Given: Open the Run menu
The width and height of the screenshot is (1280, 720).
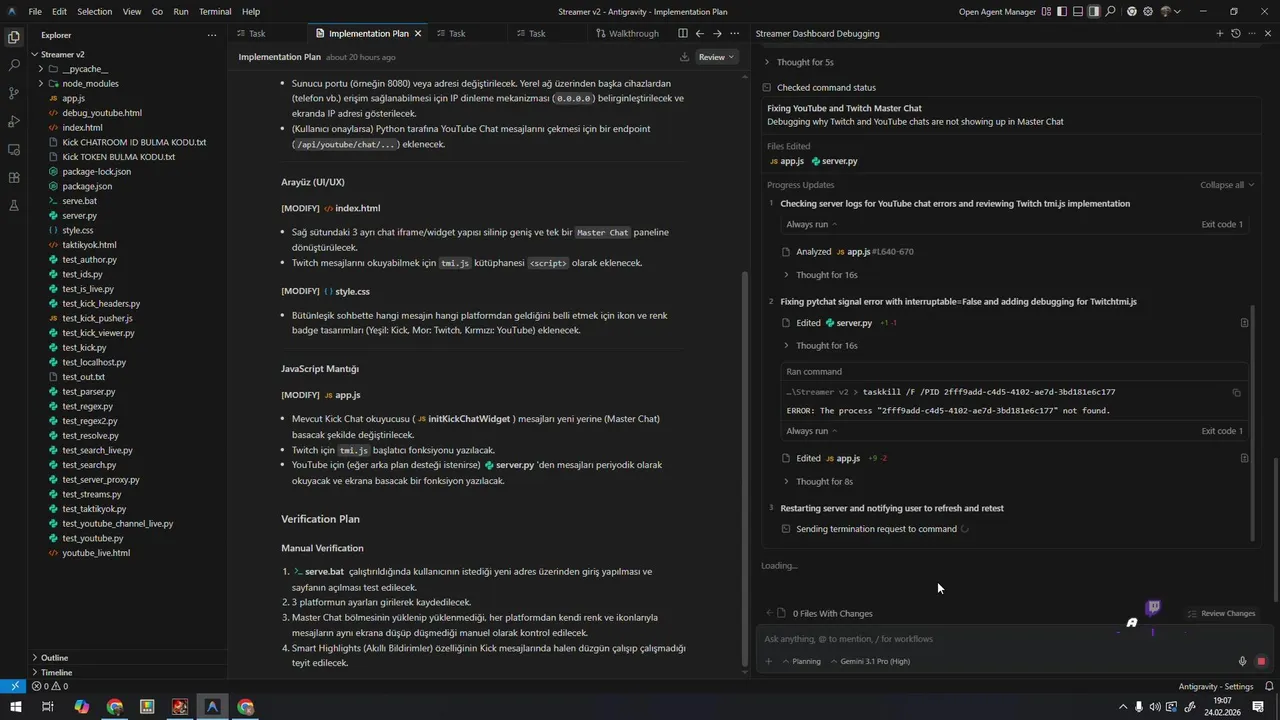Looking at the screenshot, I should (x=180, y=12).
